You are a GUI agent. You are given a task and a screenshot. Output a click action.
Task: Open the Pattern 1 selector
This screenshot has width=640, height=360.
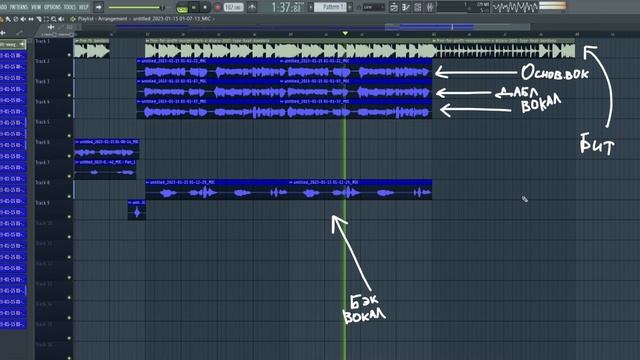331,7
